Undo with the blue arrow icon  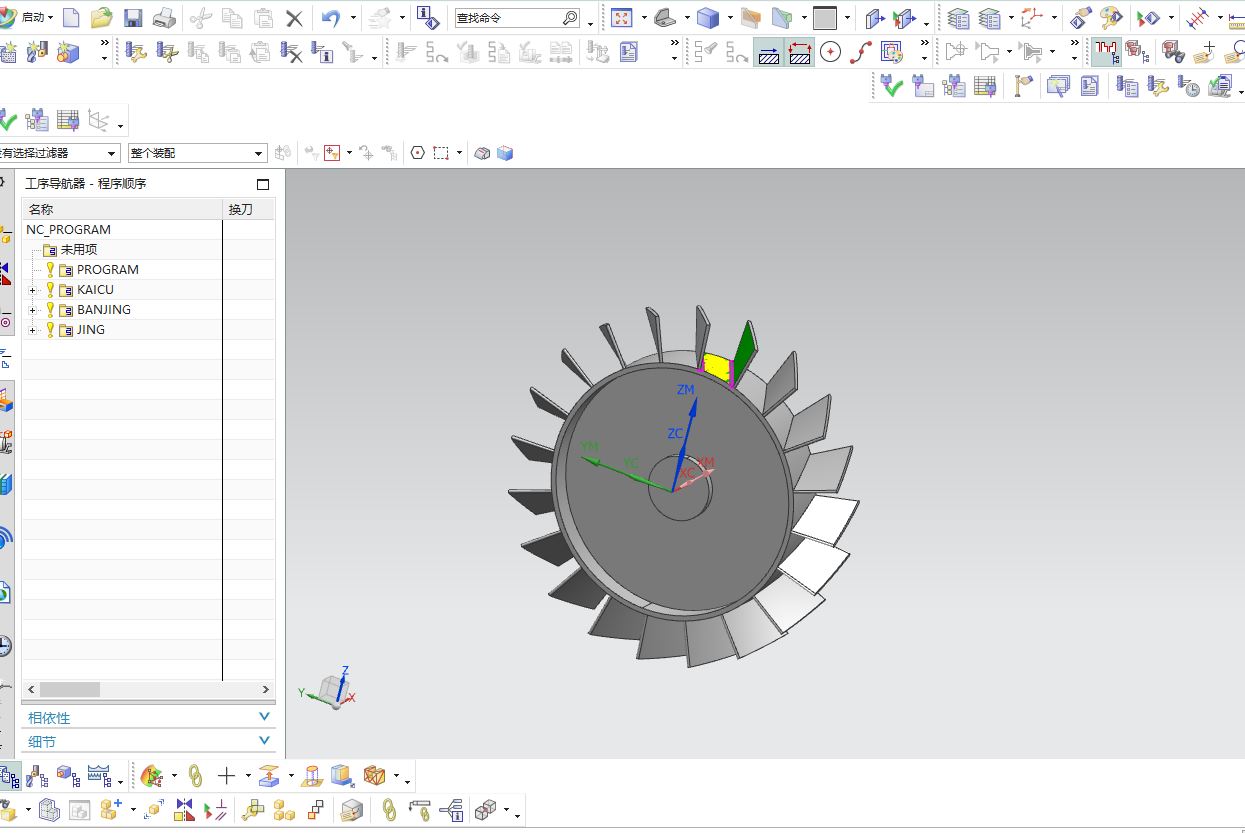click(x=331, y=18)
